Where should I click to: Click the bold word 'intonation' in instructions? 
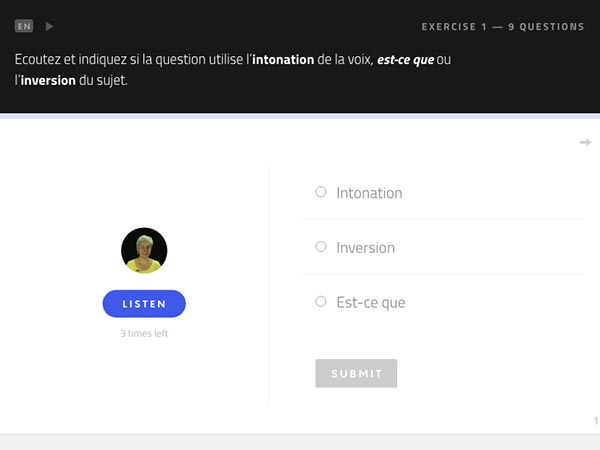pos(283,60)
